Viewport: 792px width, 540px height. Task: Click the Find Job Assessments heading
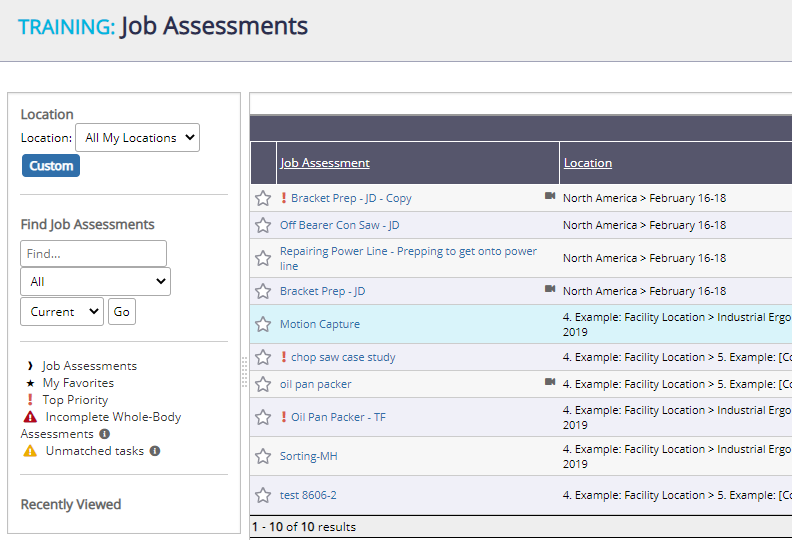click(87, 224)
